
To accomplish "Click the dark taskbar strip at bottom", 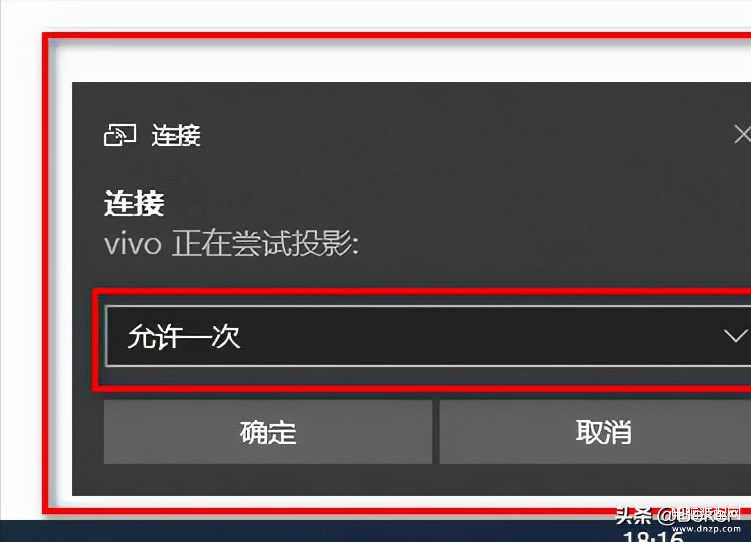I will tap(307, 531).
